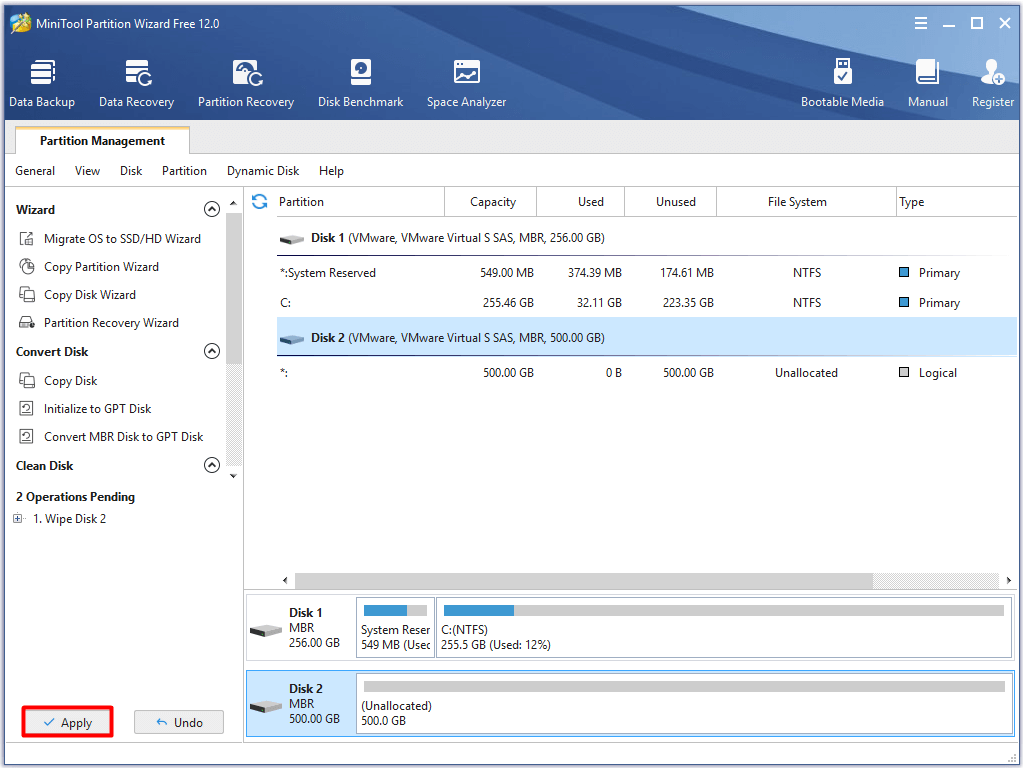Refresh the partition list
The width and height of the screenshot is (1023, 768).
tap(260, 202)
